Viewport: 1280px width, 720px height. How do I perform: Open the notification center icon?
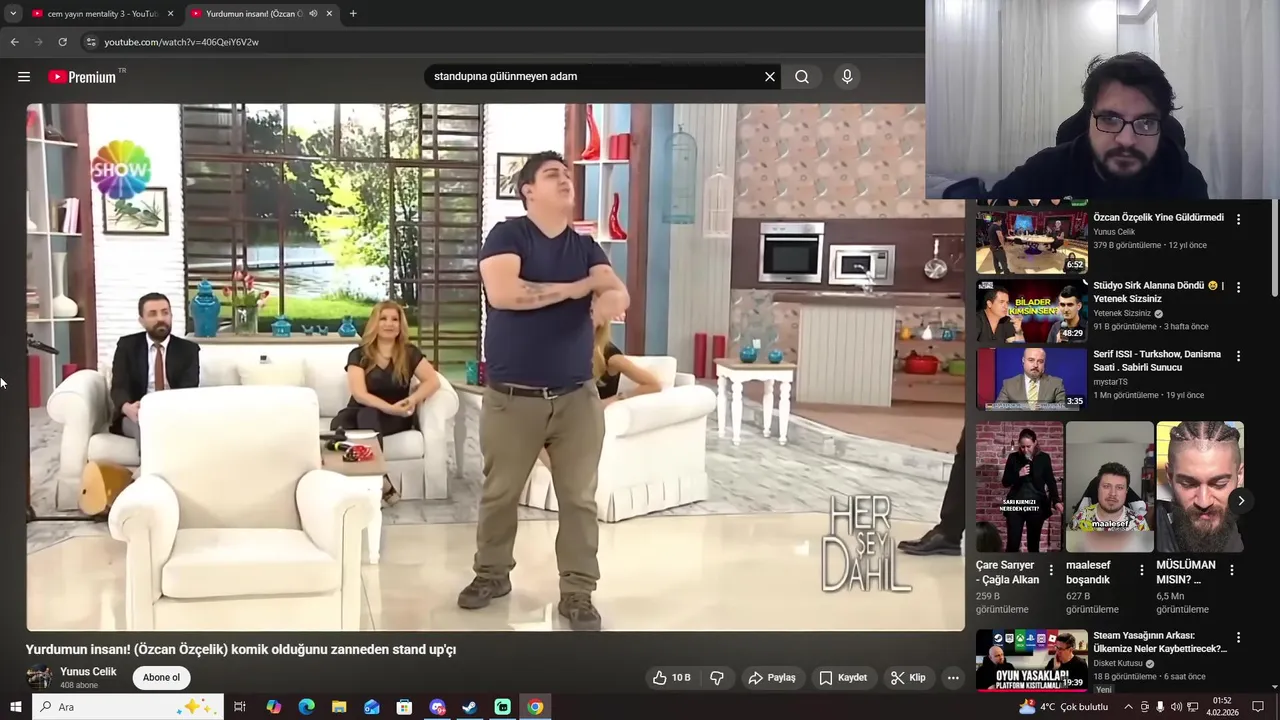(1258, 707)
